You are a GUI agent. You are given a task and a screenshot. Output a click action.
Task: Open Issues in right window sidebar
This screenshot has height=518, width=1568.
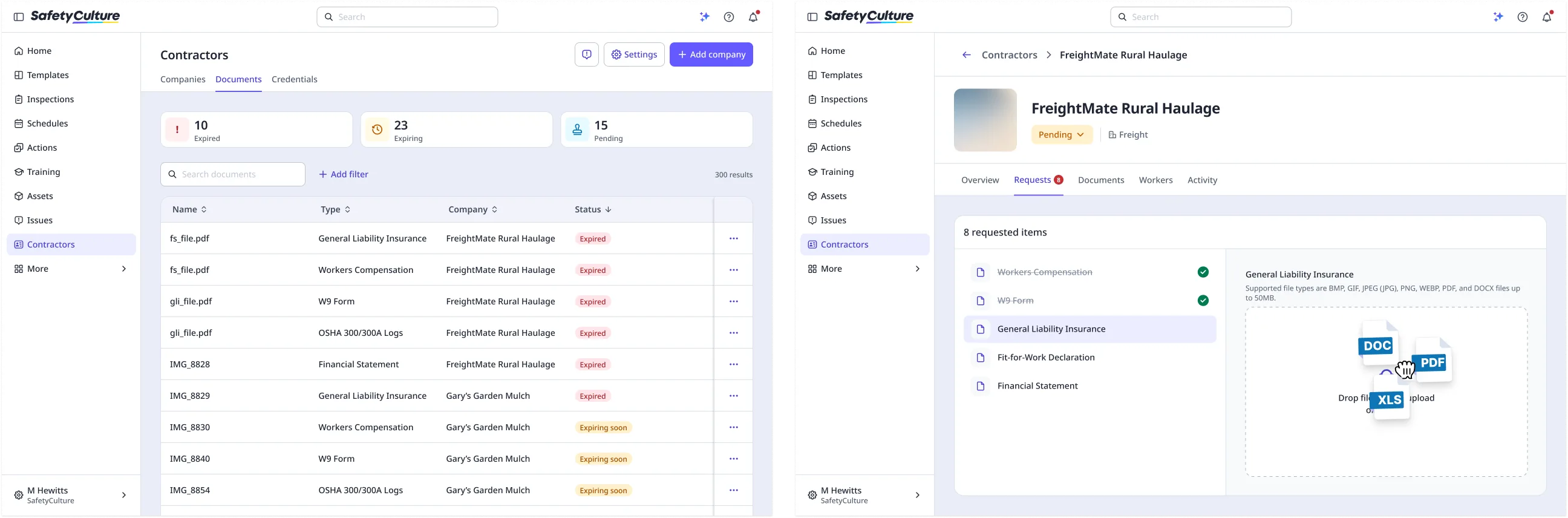tap(864, 220)
